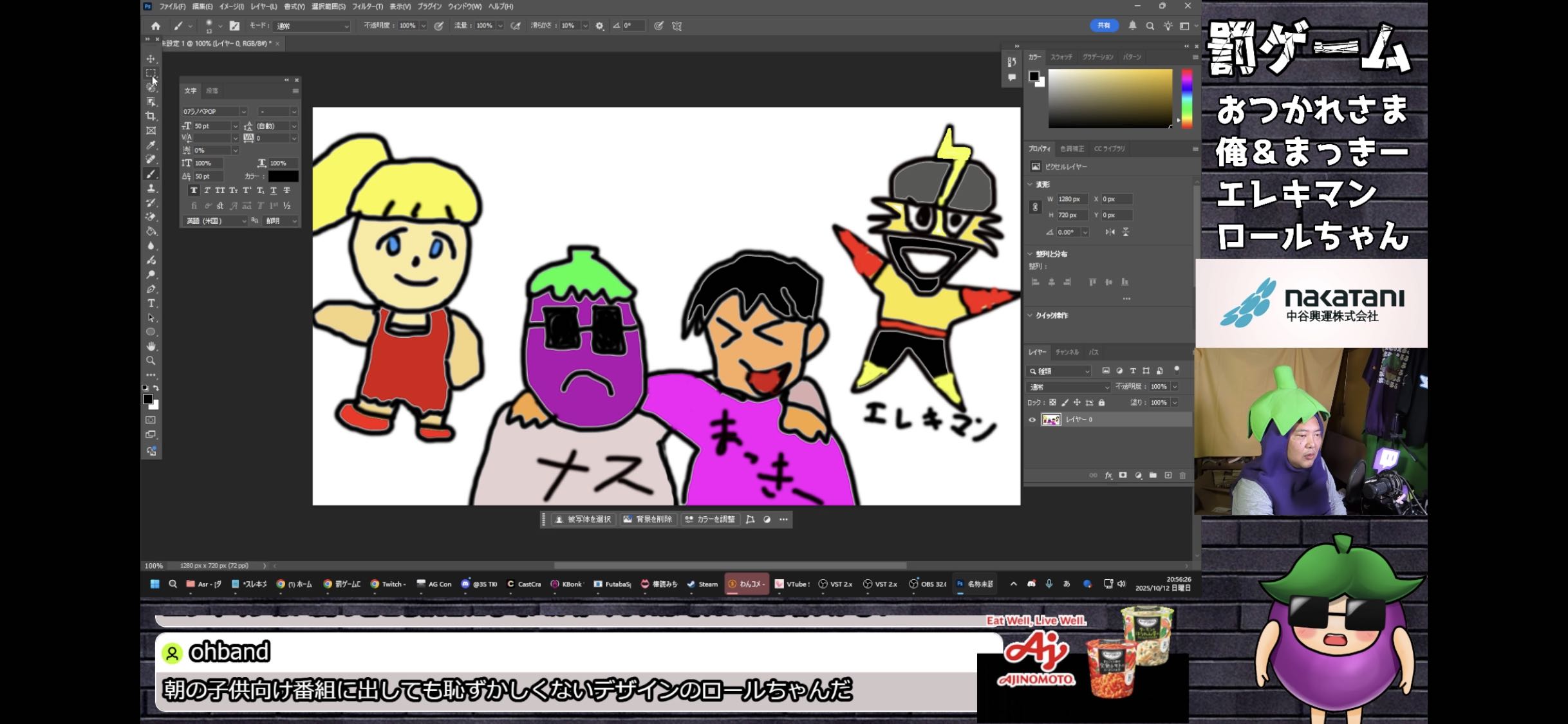Toggle lock all for the layer
1568x724 pixels.
pyautogui.click(x=1101, y=403)
